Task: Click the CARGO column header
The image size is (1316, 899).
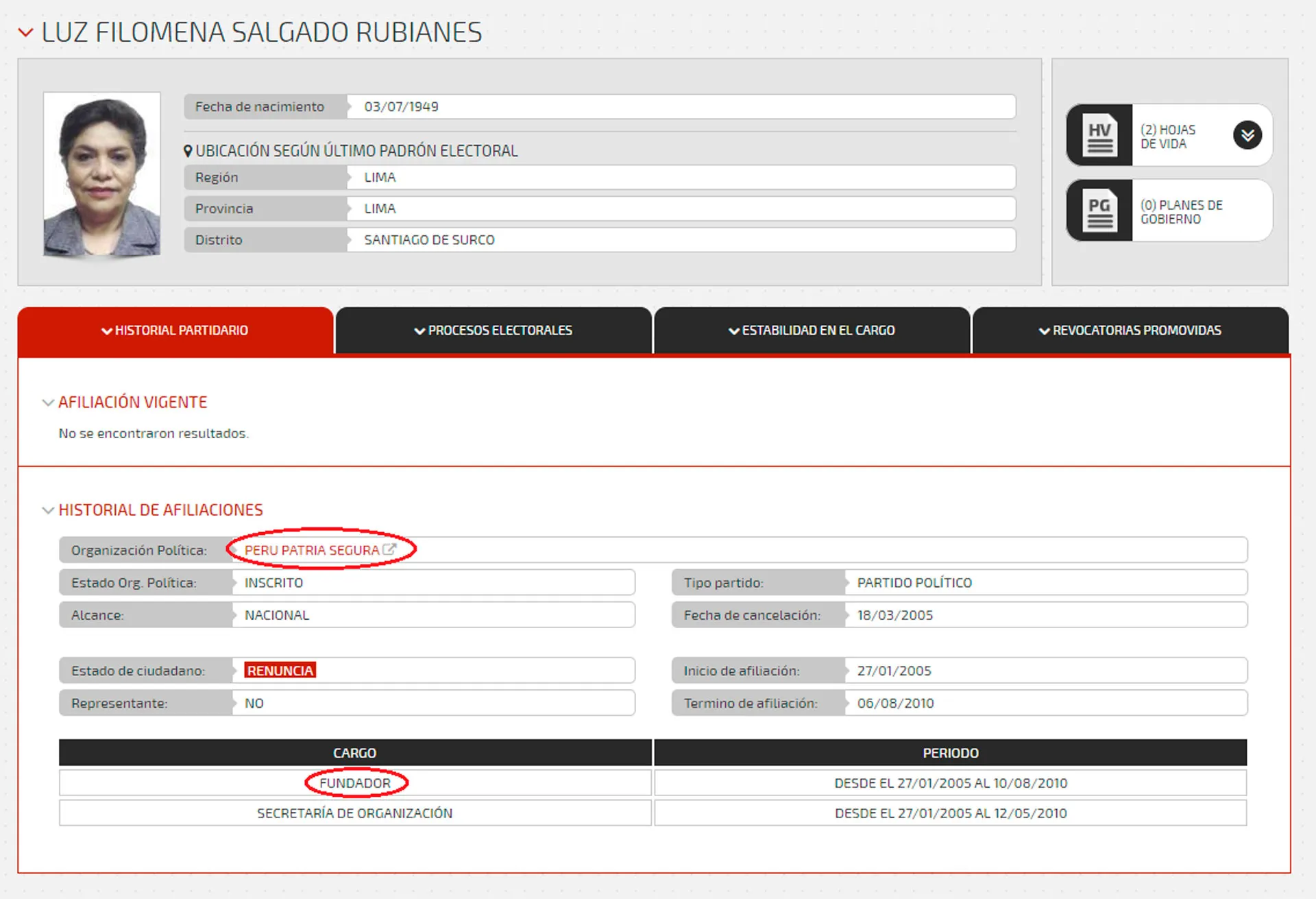Action: 355,753
